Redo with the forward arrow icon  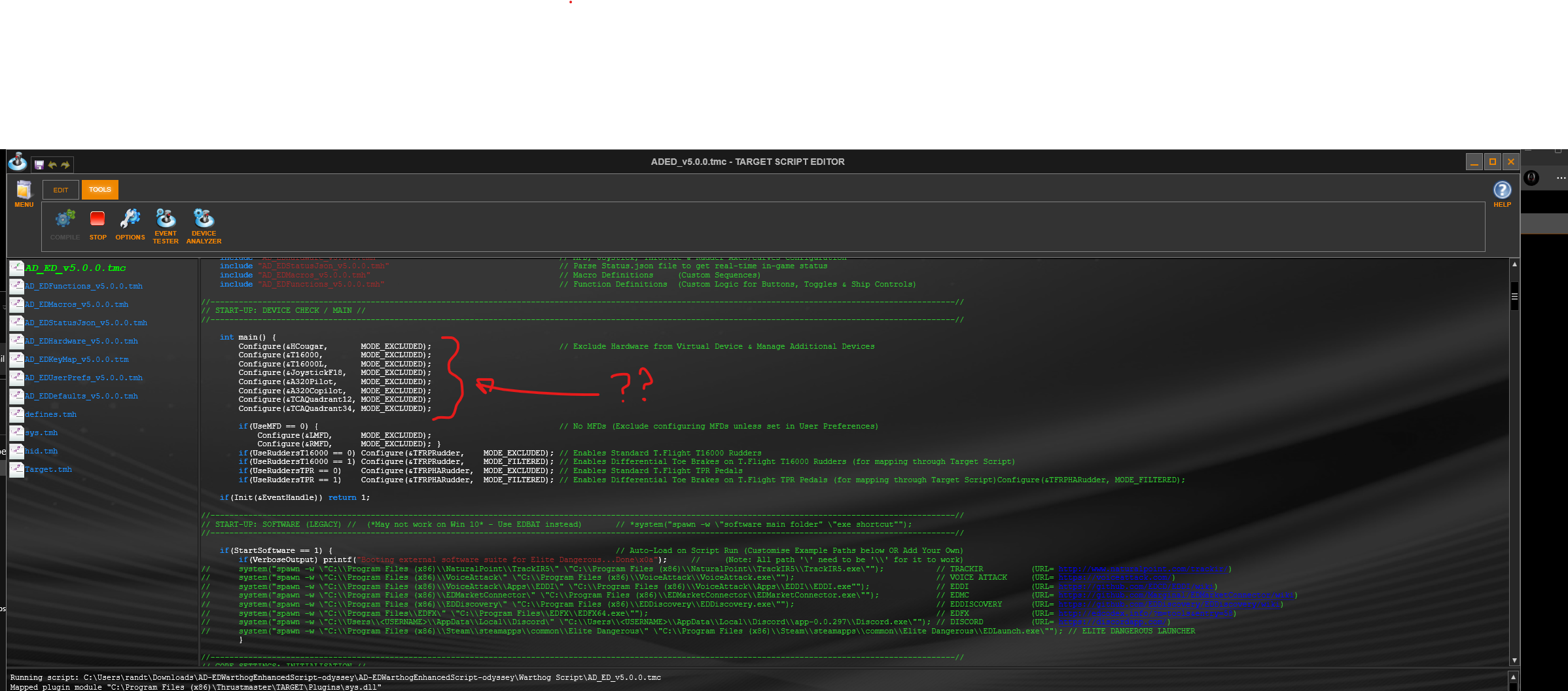click(65, 165)
